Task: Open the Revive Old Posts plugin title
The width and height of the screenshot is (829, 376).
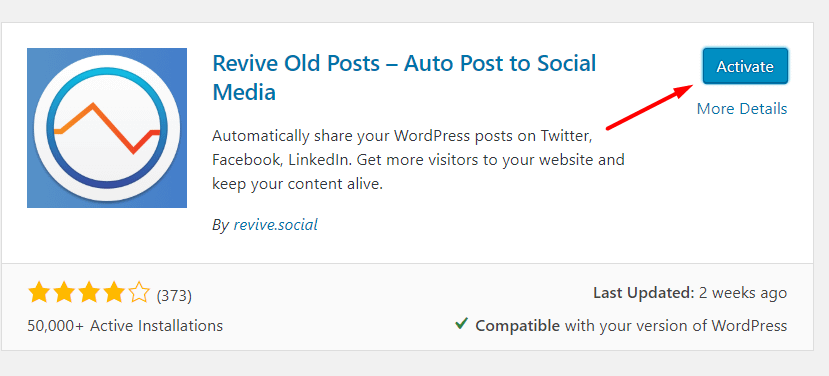Action: [x=404, y=78]
